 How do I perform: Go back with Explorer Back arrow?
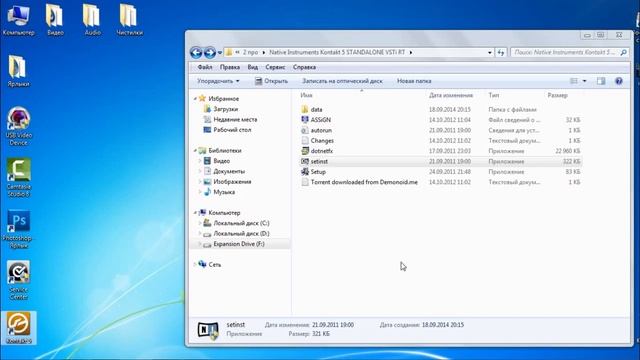pos(196,52)
